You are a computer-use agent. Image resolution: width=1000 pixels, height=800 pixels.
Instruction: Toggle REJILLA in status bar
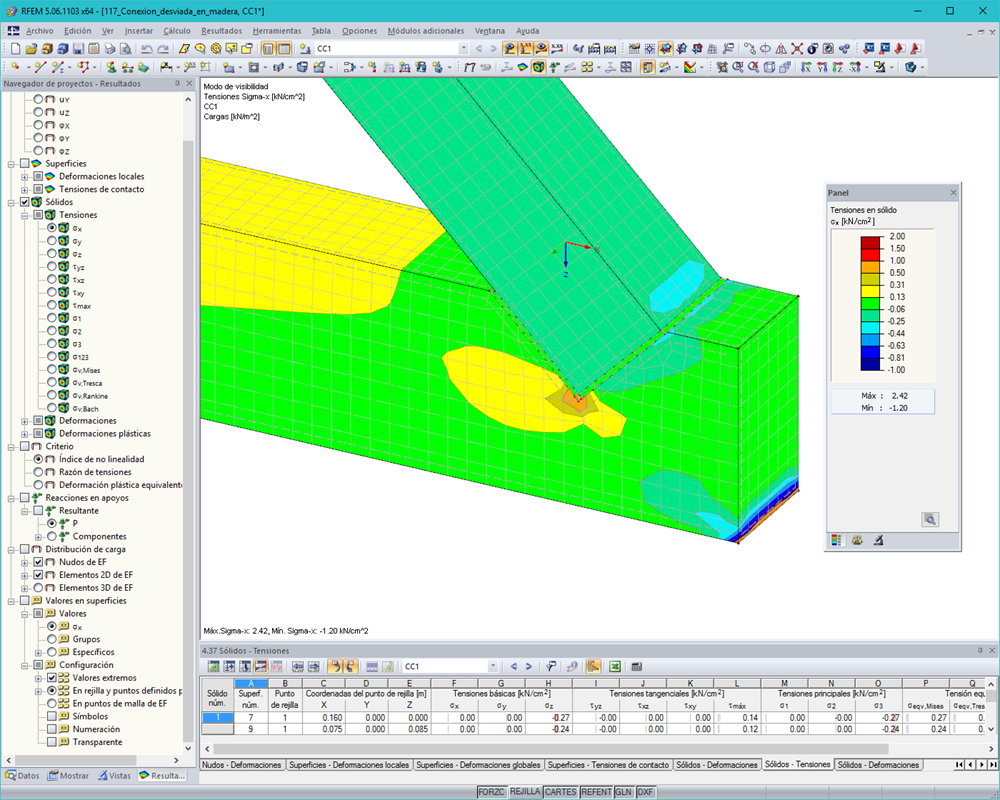point(525,792)
